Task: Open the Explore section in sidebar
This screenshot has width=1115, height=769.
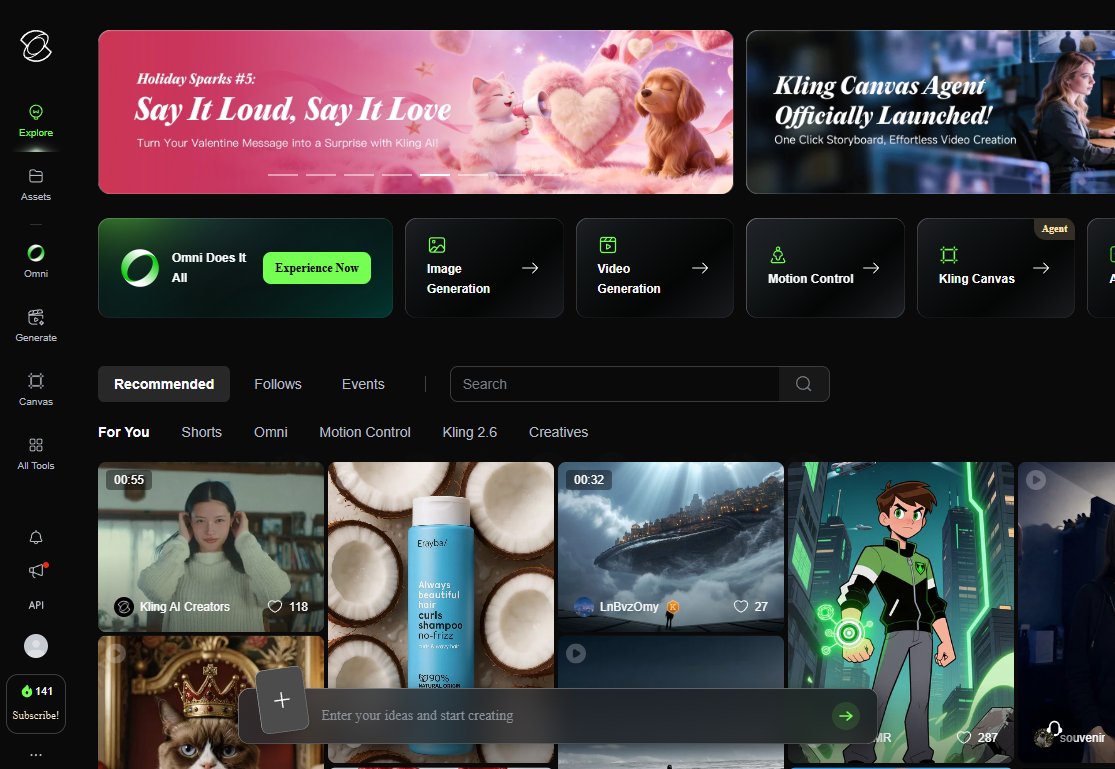Action: [x=36, y=120]
